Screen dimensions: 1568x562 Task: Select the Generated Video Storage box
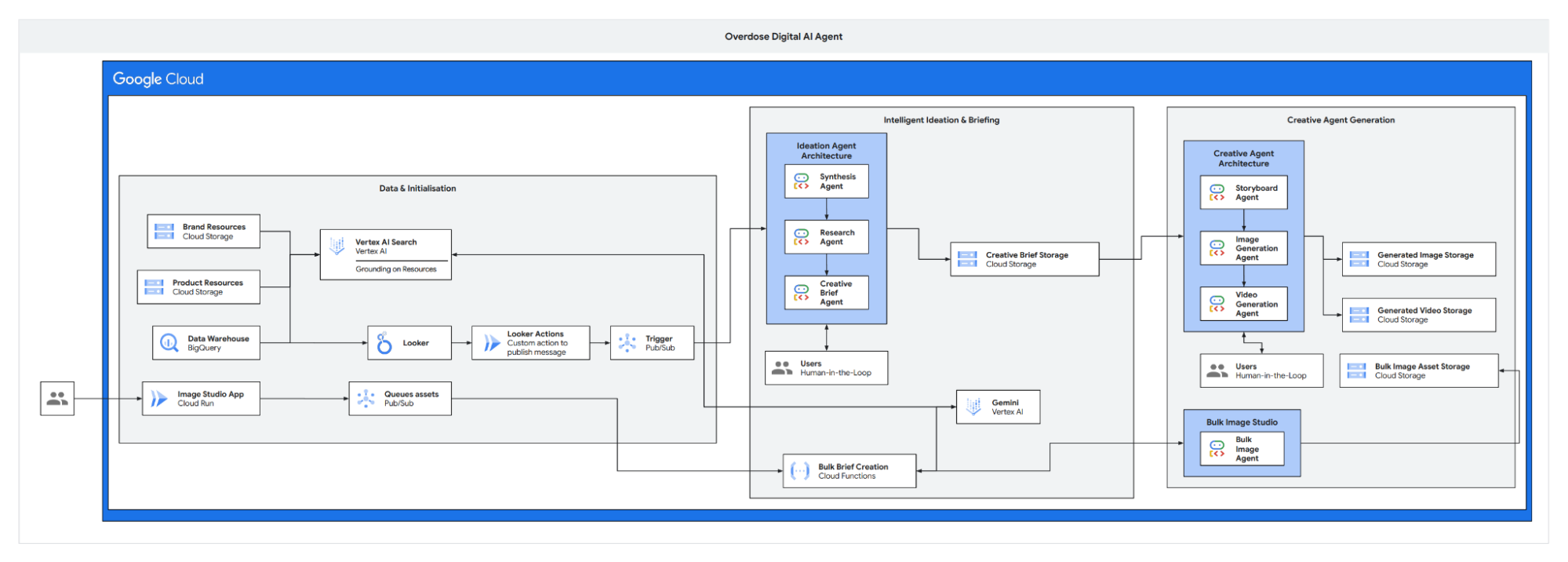tap(1418, 315)
